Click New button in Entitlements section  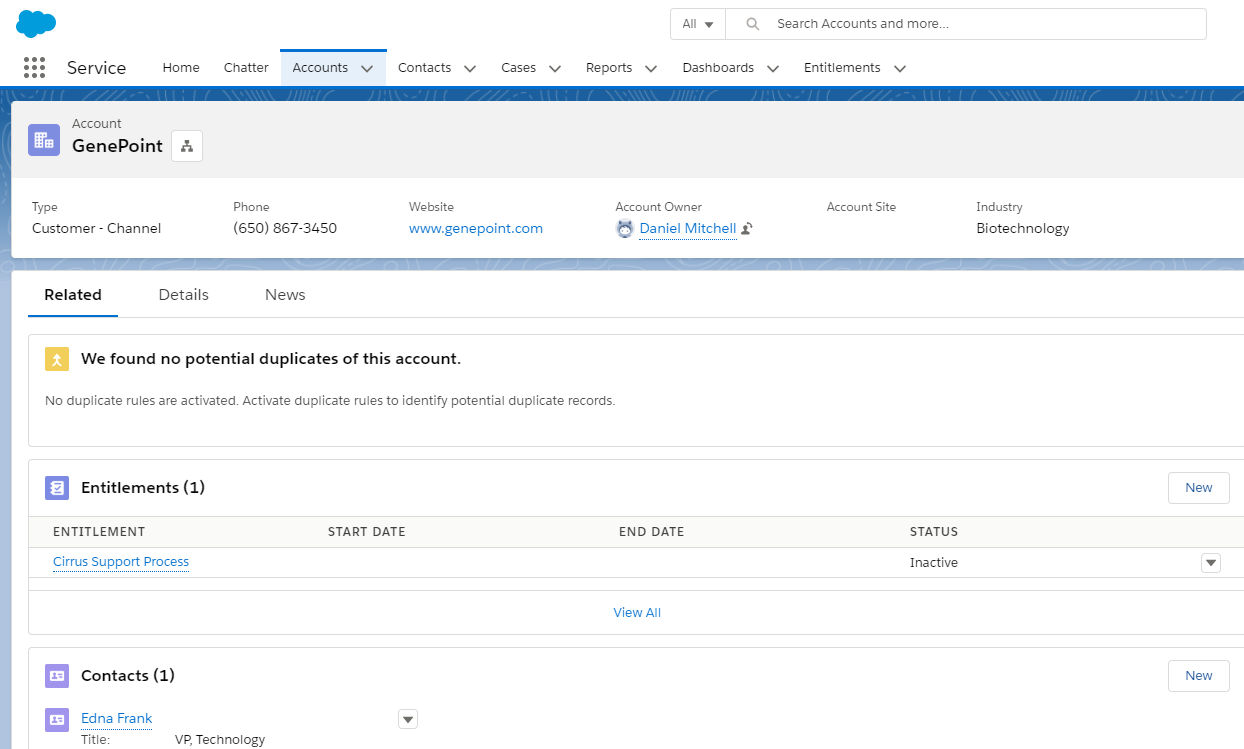(x=1198, y=488)
